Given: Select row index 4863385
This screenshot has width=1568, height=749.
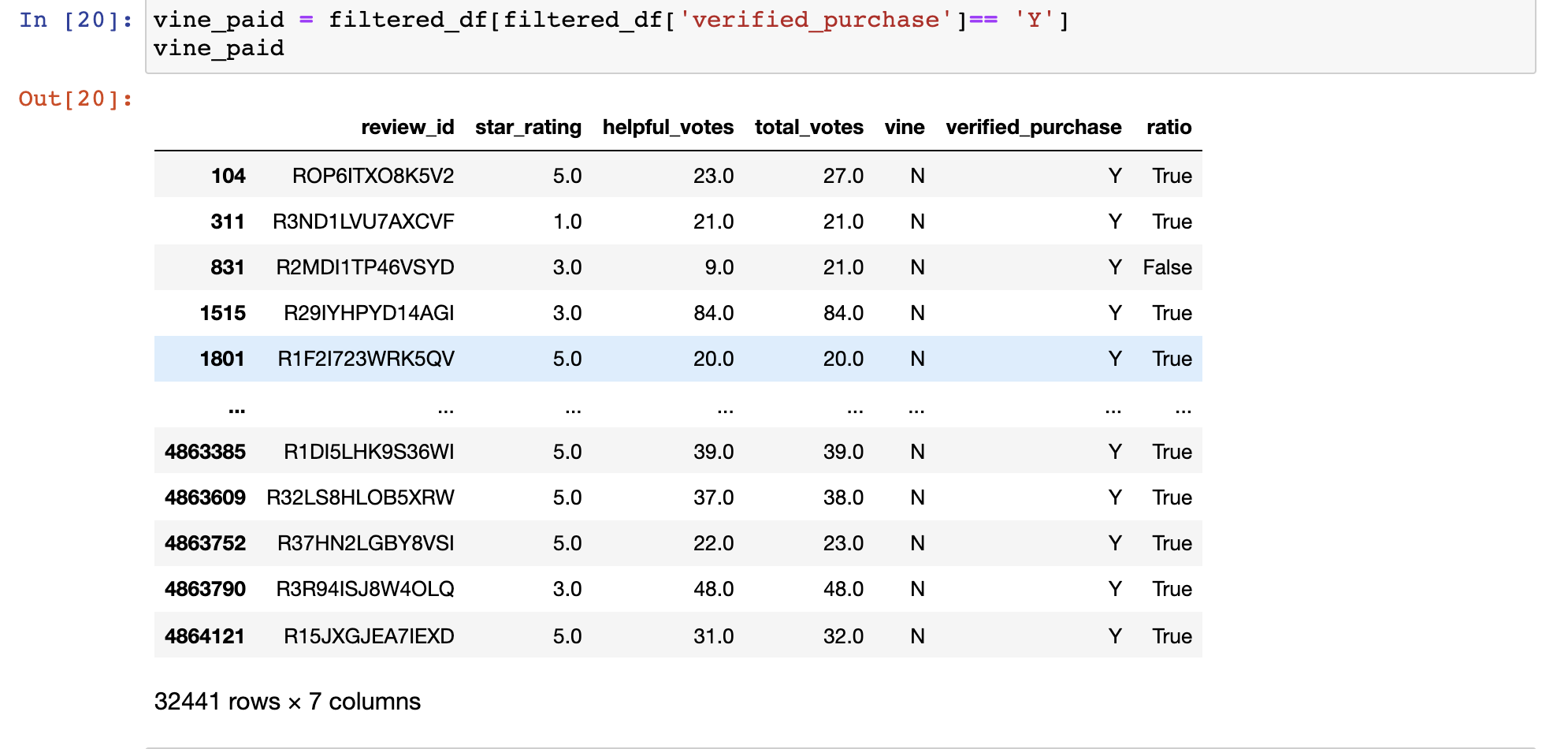Looking at the screenshot, I should 205,452.
